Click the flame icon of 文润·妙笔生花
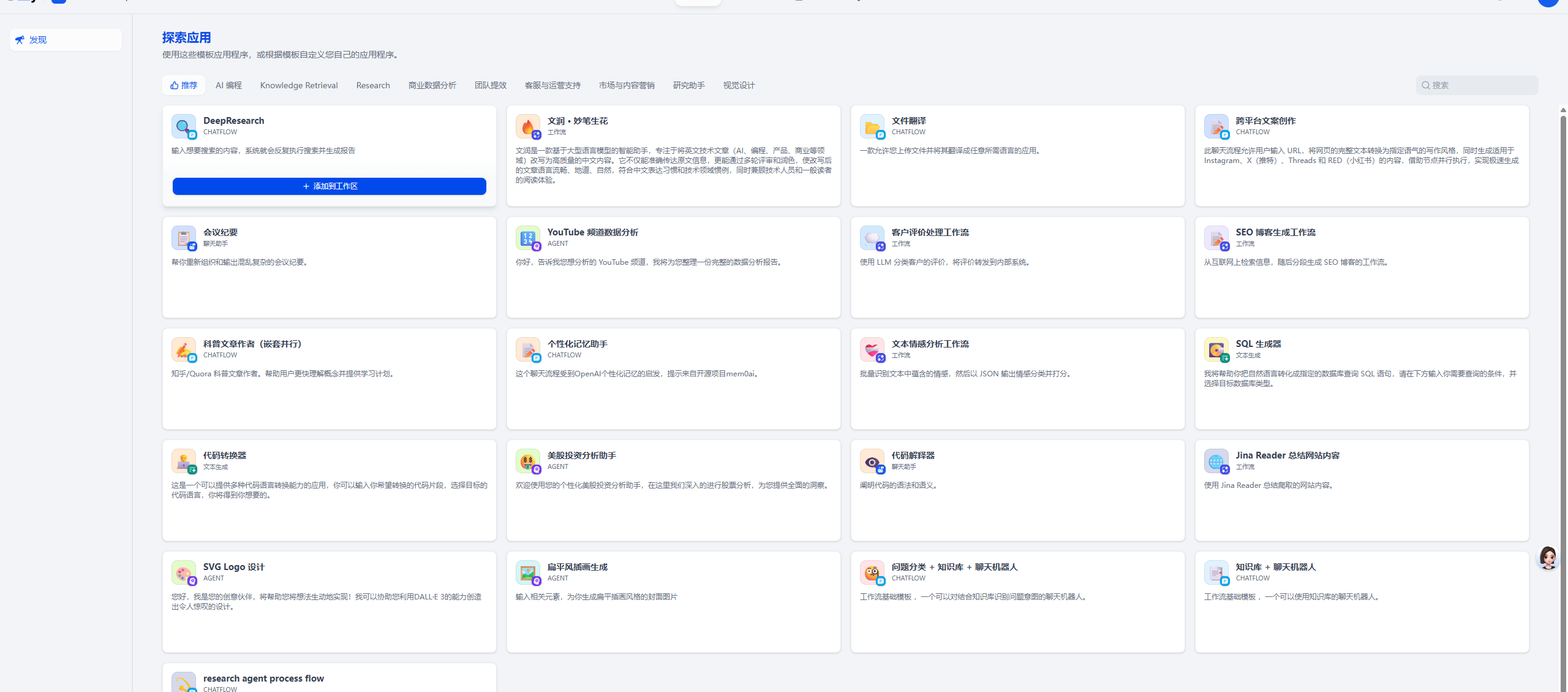 (527, 126)
